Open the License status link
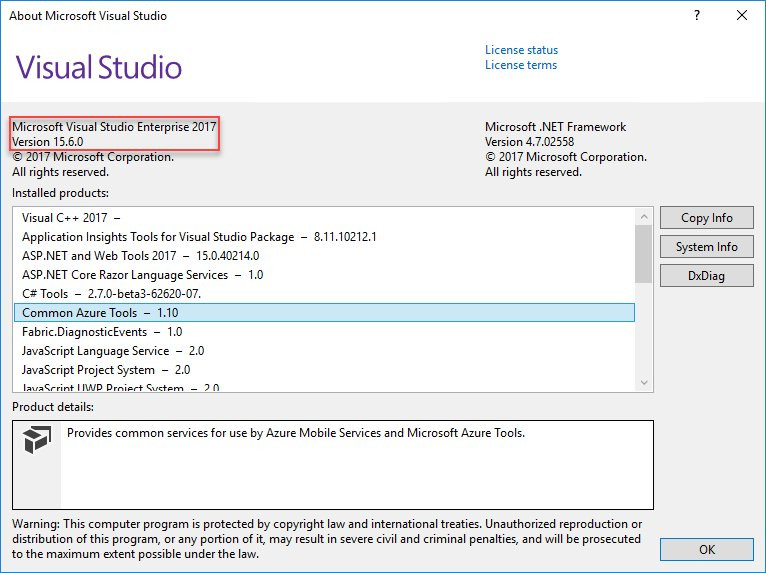 click(521, 50)
